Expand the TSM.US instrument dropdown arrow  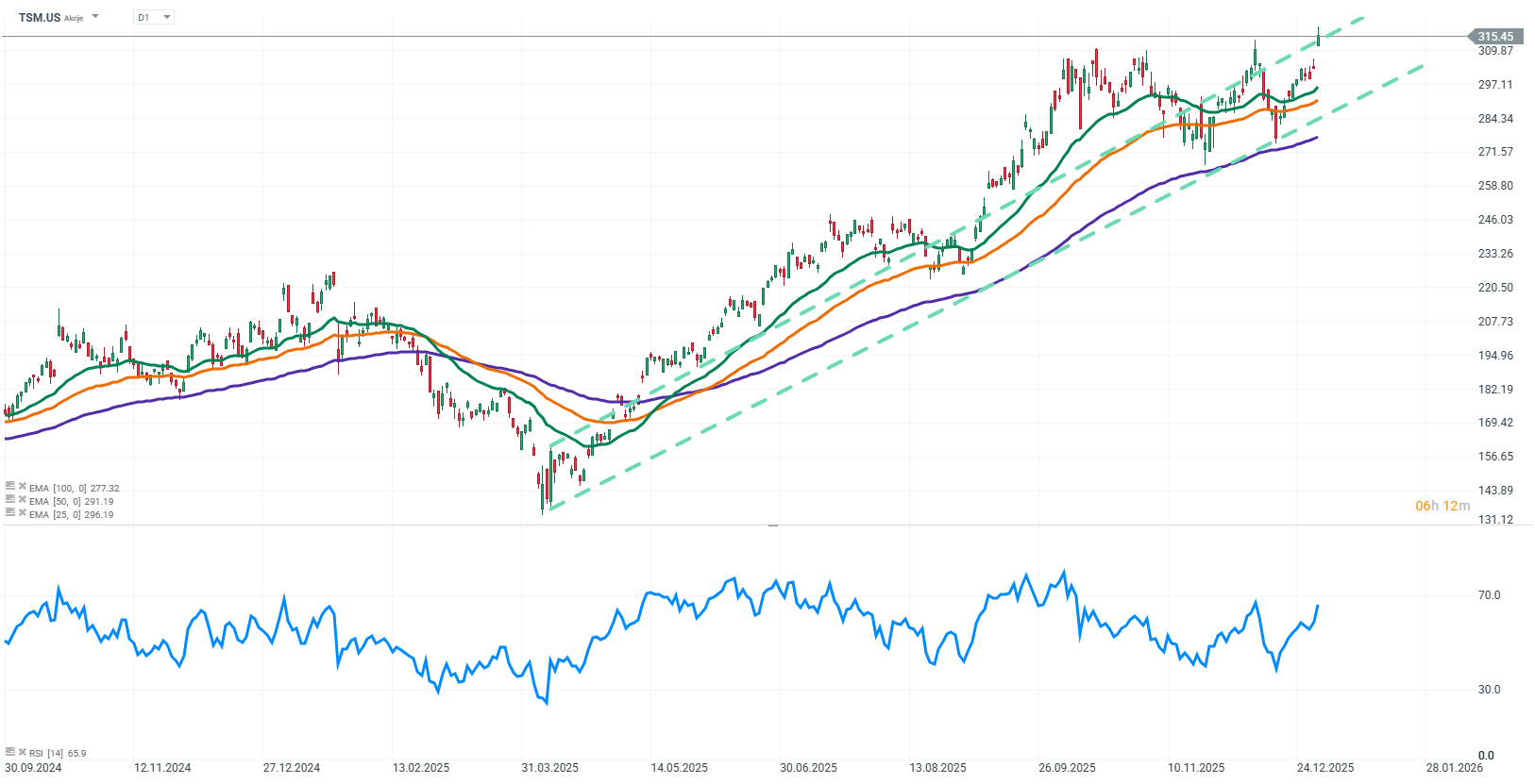95,17
